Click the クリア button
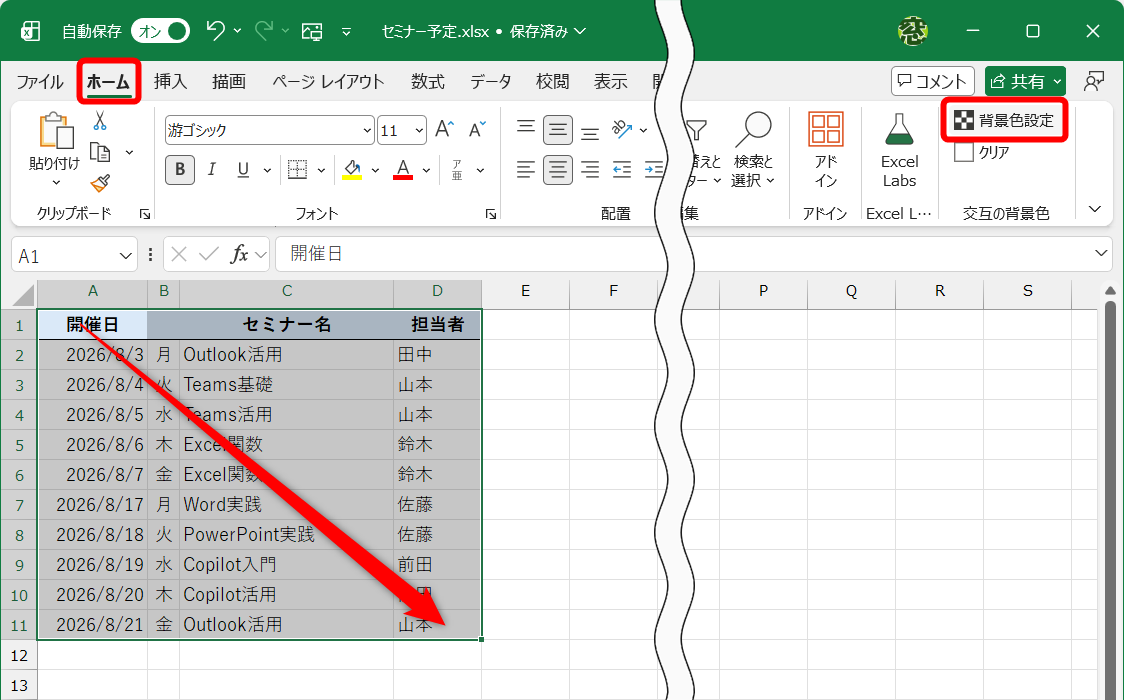This screenshot has width=1124, height=700. pos(983,152)
